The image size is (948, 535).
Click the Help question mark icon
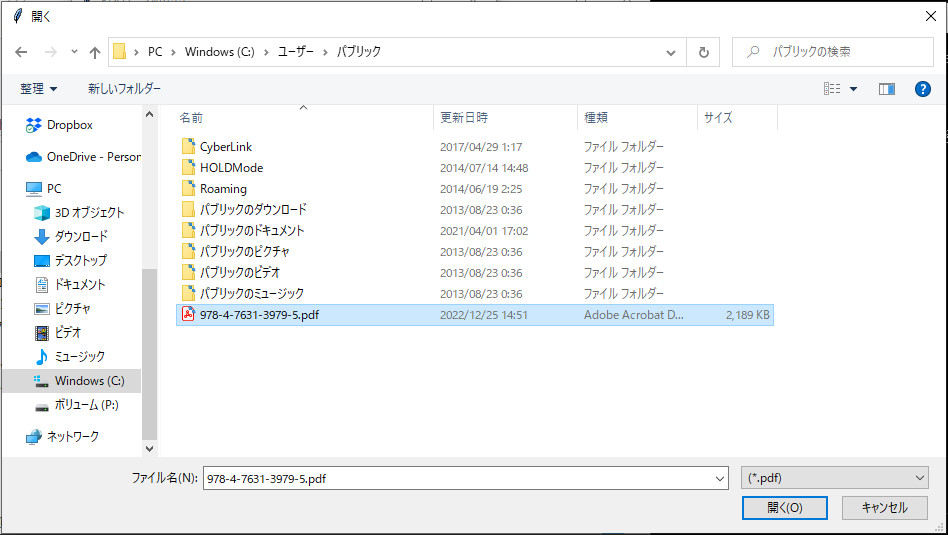click(x=923, y=89)
